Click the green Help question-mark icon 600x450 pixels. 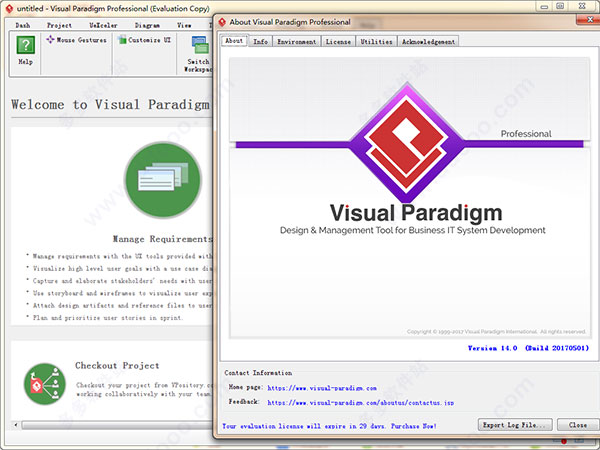(x=26, y=45)
